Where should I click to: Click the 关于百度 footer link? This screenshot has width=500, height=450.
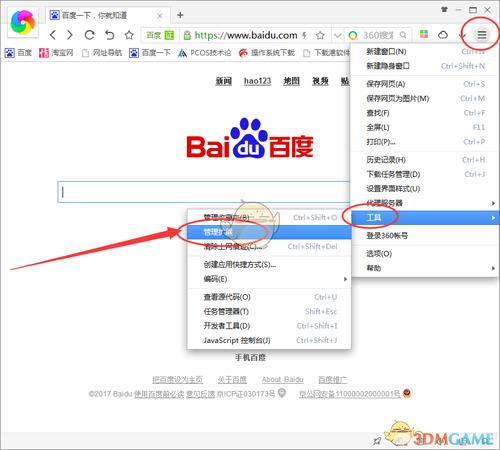click(232, 379)
